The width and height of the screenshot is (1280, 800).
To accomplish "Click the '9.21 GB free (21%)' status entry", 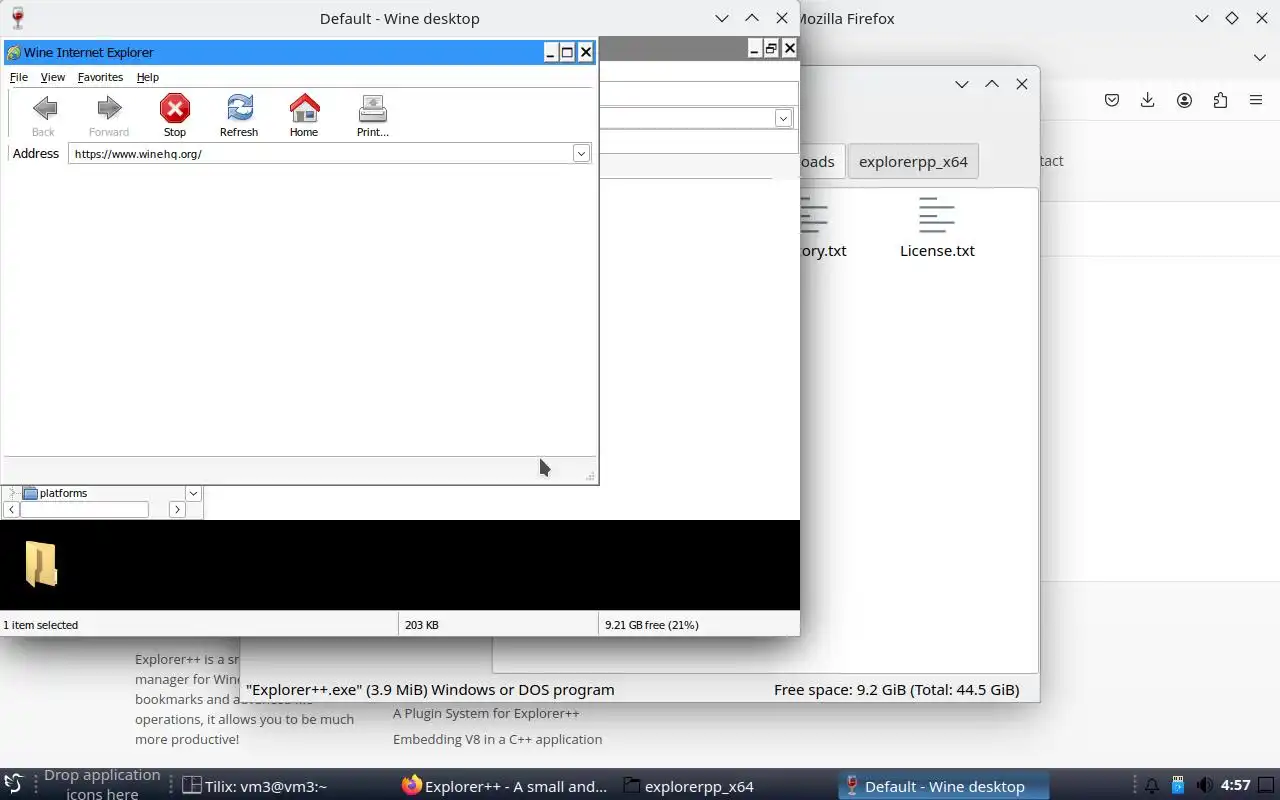I will (652, 625).
